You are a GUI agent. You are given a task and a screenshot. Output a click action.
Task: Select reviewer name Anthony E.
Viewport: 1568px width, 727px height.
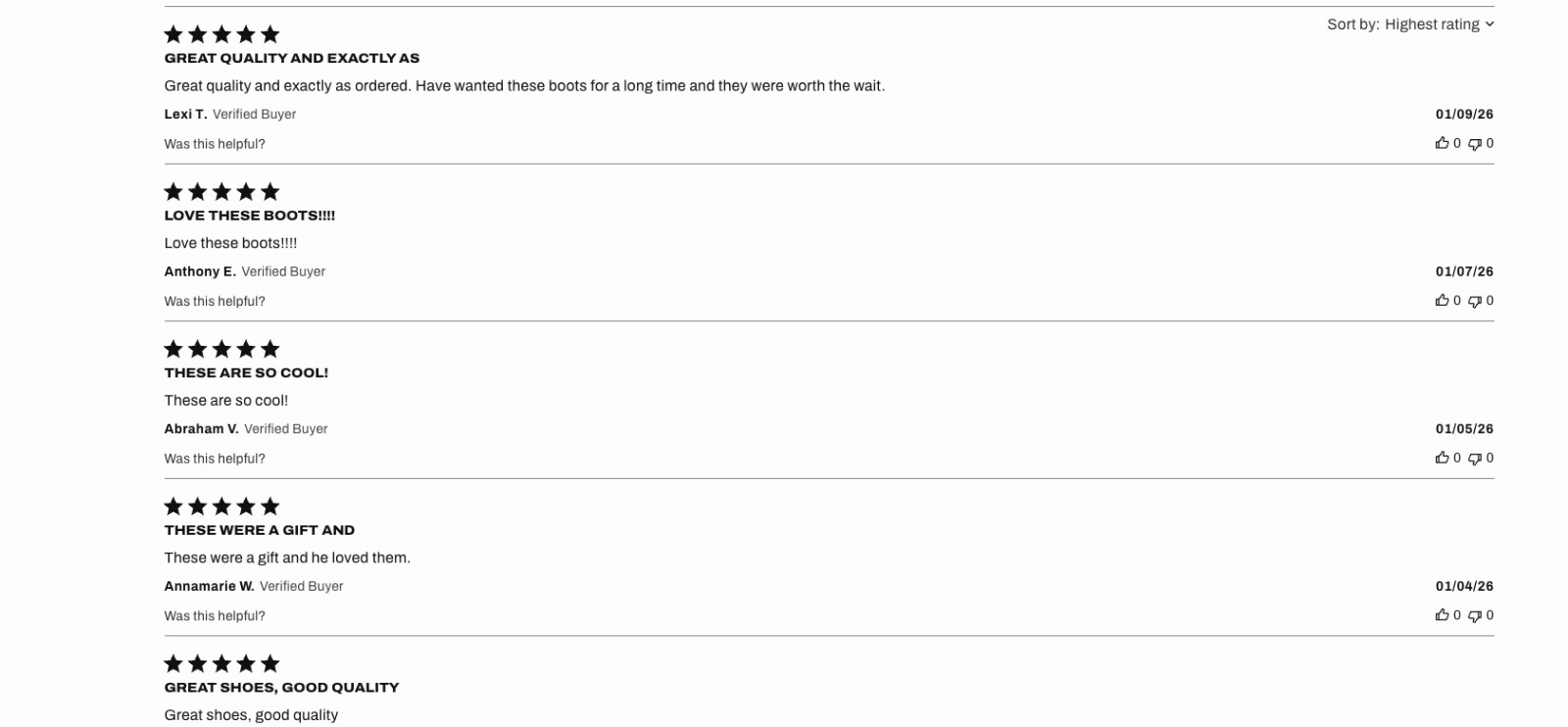coord(200,271)
